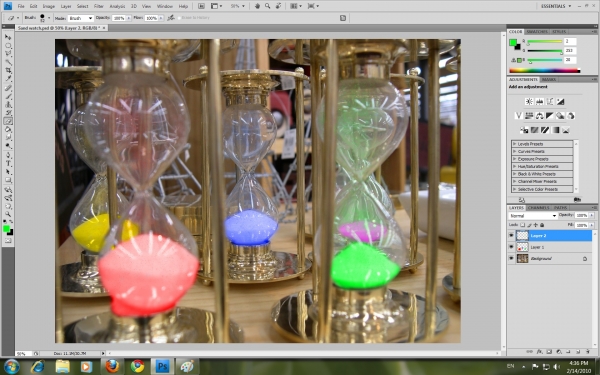This screenshot has width=600, height=375.
Task: Click Curves adjustment icon
Action: click(x=550, y=101)
